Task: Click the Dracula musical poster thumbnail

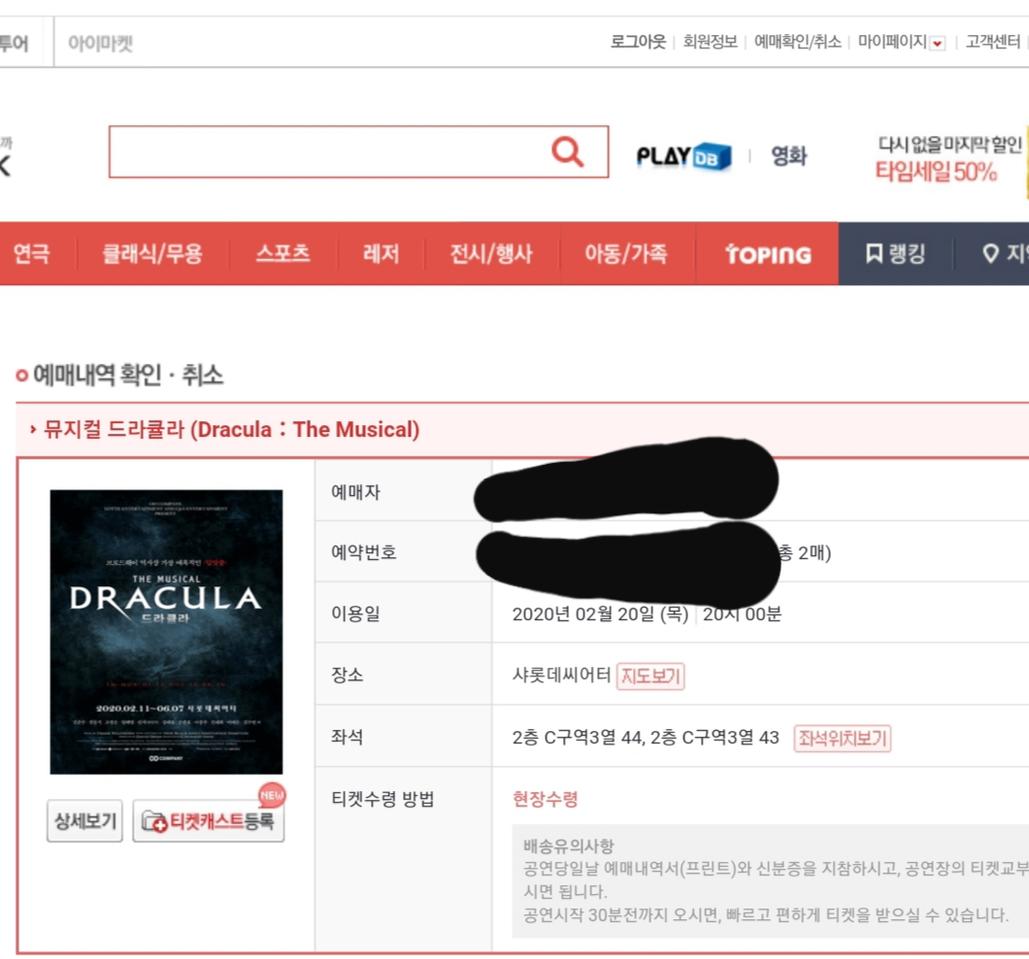Action: tap(167, 630)
